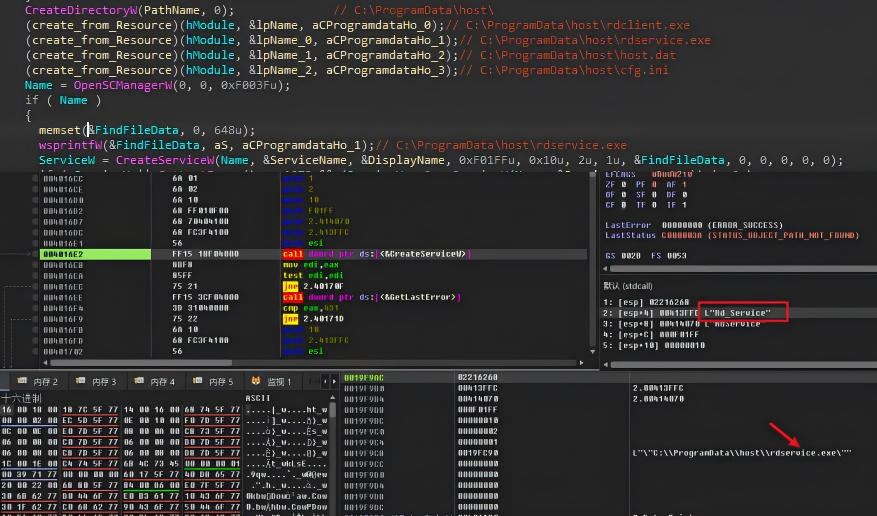The width and height of the screenshot is (877, 516).
Task: Click OpenSCManagerW in the pseudocode
Action: (123, 85)
